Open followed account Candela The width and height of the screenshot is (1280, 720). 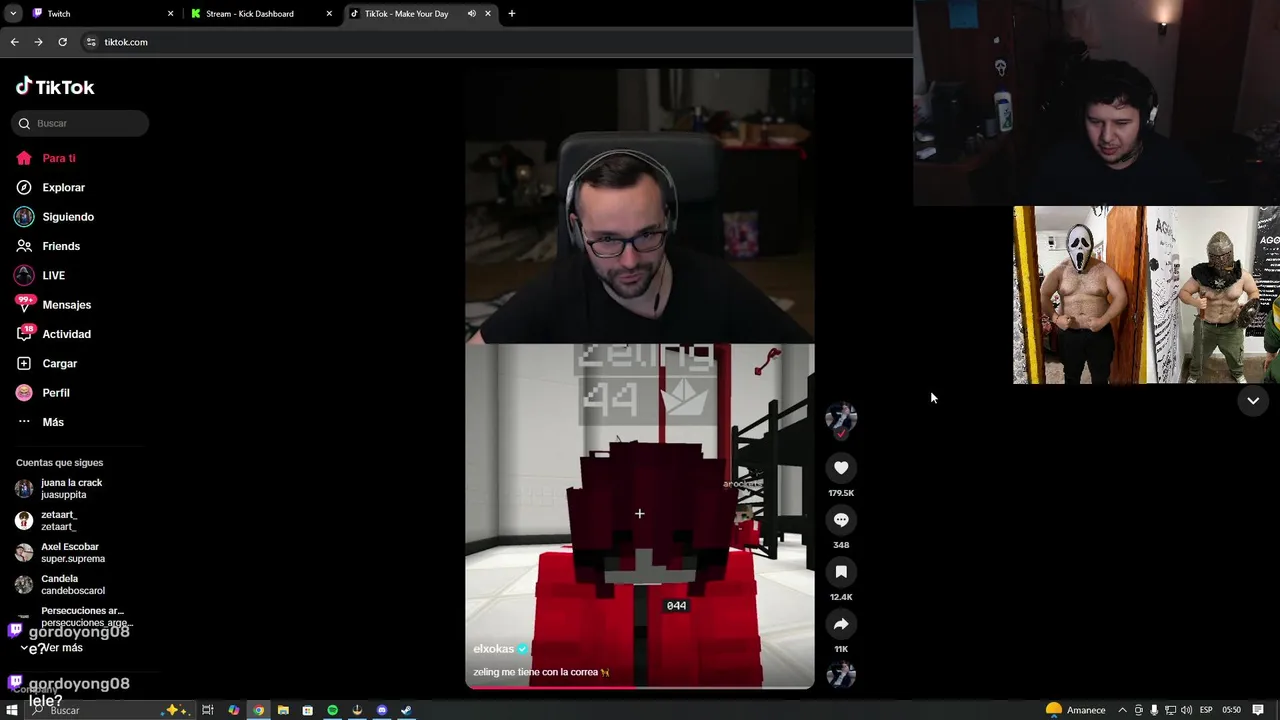pos(60,585)
